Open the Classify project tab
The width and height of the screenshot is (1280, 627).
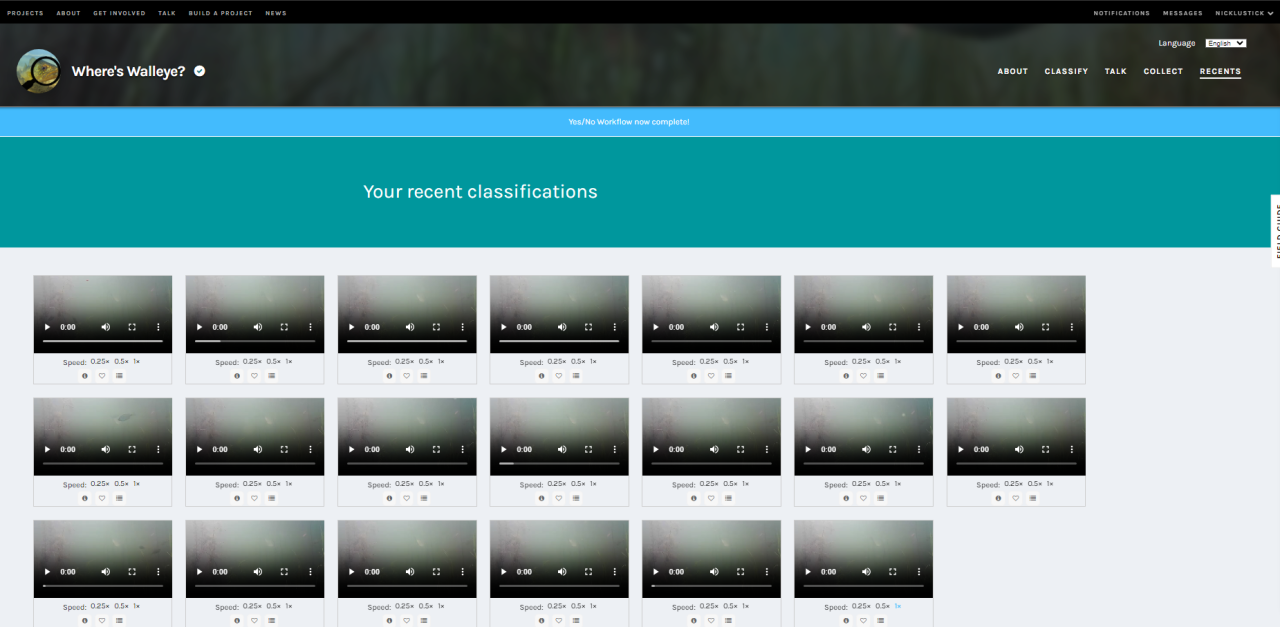(x=1066, y=71)
